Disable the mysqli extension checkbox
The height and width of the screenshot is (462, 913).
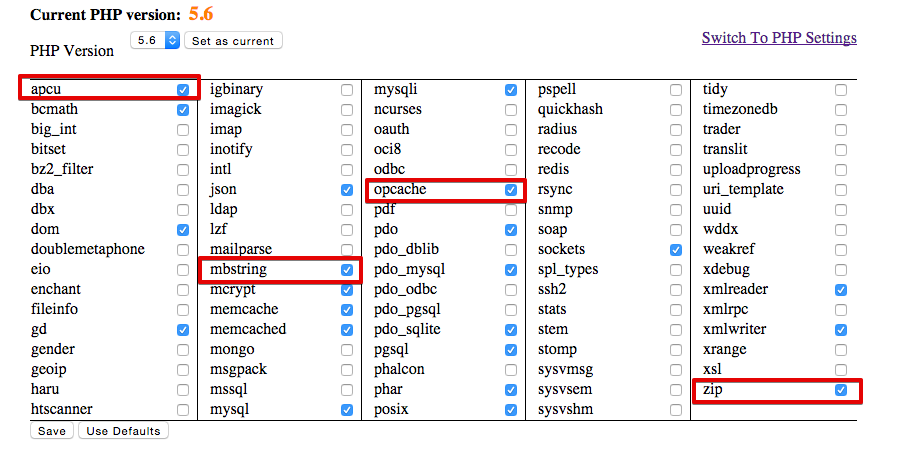[512, 90]
